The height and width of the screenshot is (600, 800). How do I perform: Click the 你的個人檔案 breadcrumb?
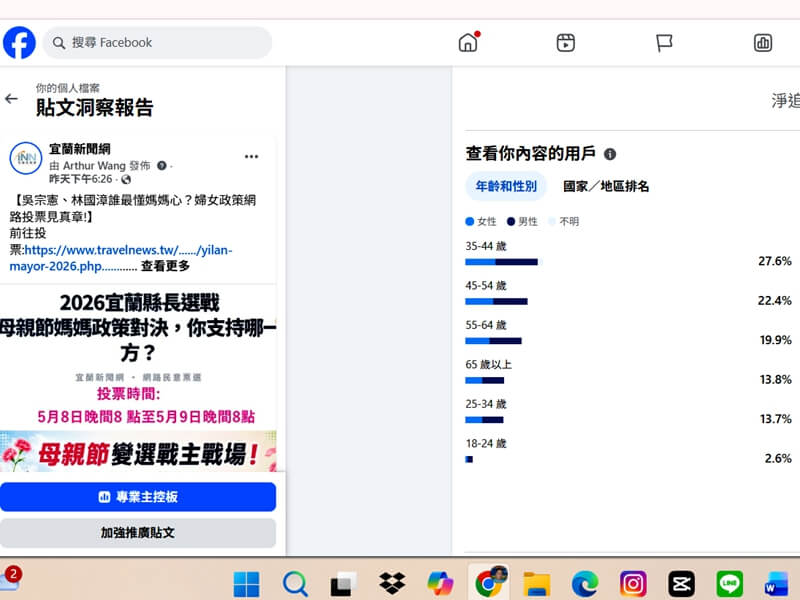pyautogui.click(x=67, y=88)
